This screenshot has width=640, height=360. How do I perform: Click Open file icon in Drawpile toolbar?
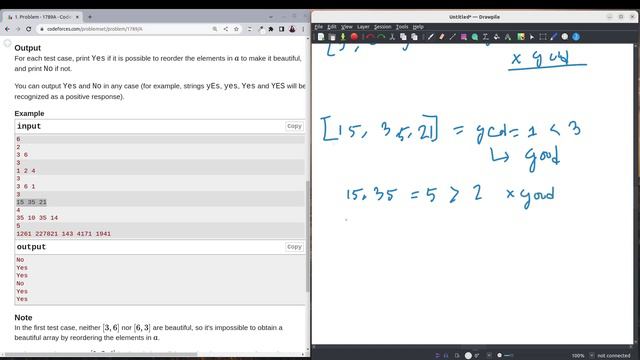click(332, 37)
